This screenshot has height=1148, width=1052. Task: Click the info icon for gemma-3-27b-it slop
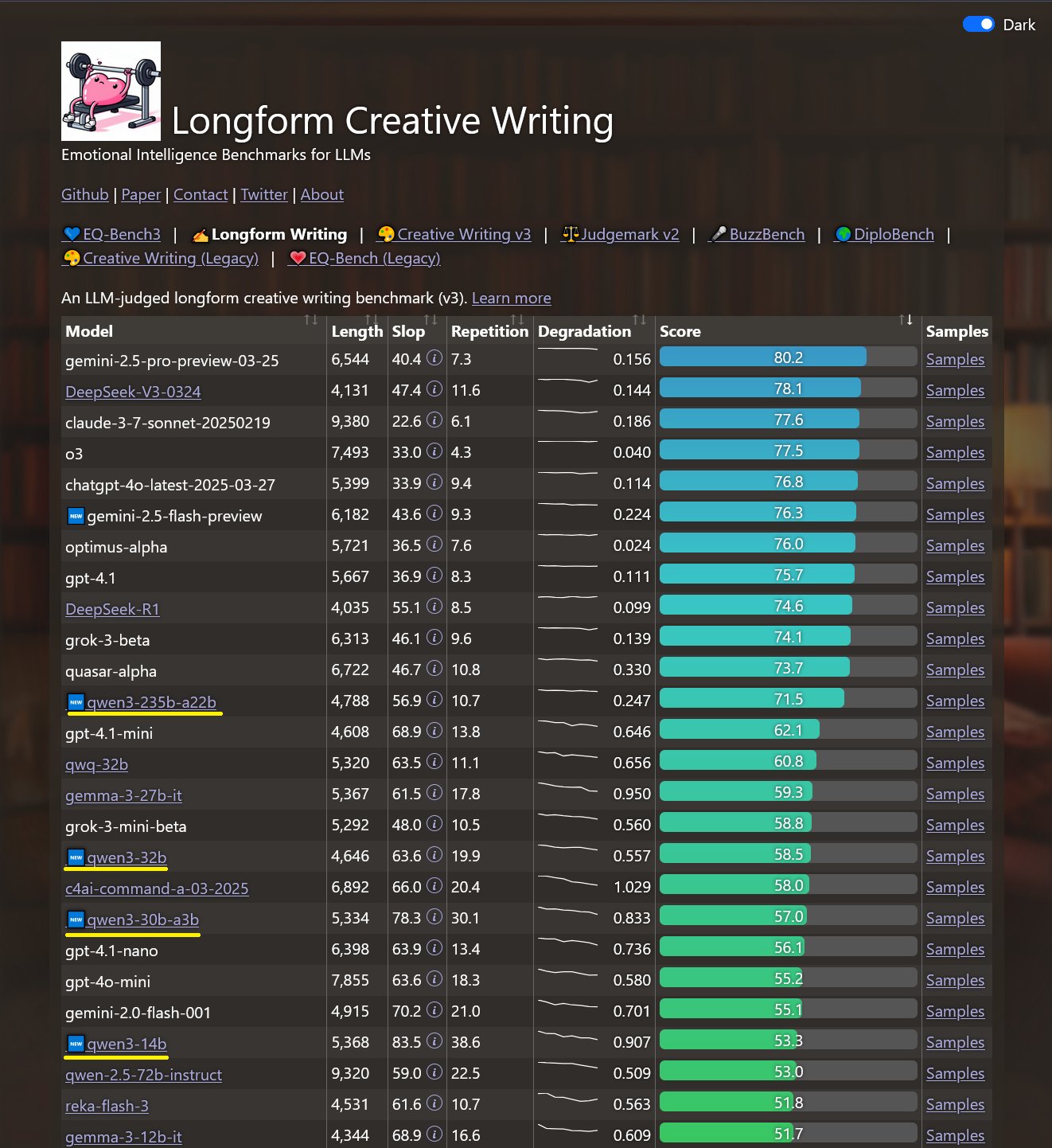(x=434, y=793)
